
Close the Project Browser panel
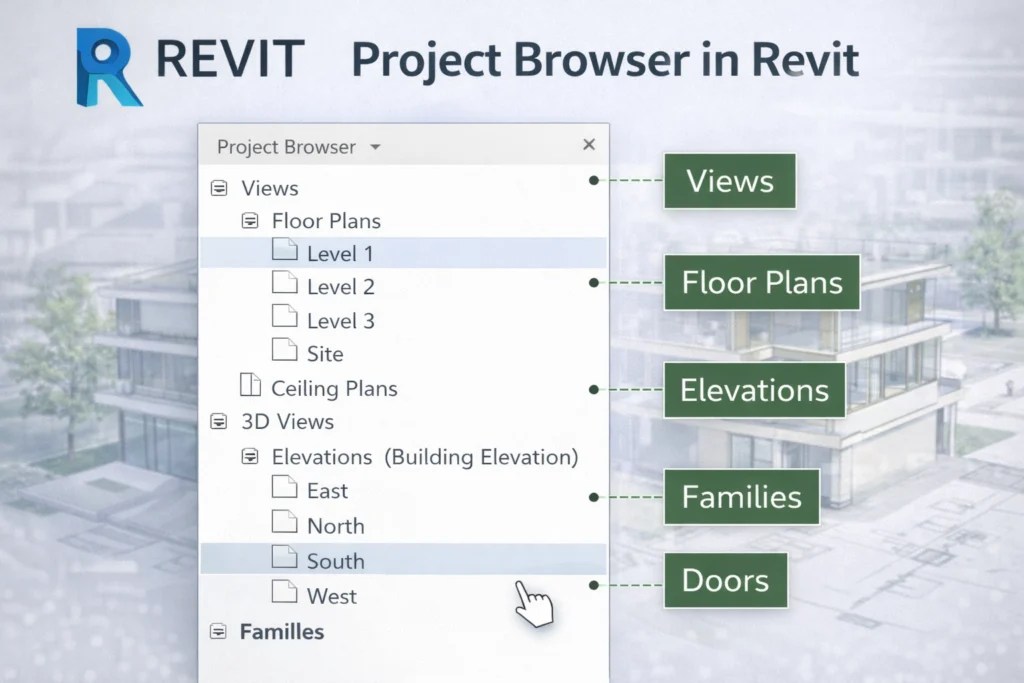point(588,144)
